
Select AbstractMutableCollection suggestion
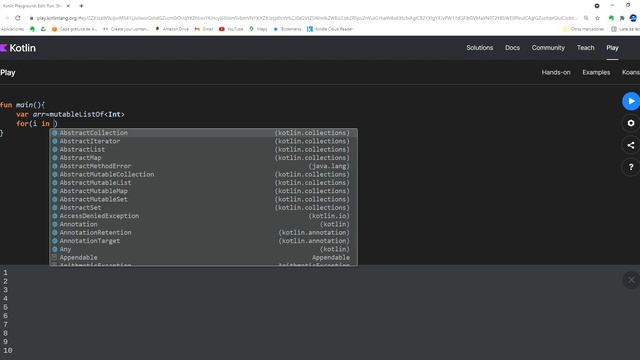pyautogui.click(x=203, y=174)
